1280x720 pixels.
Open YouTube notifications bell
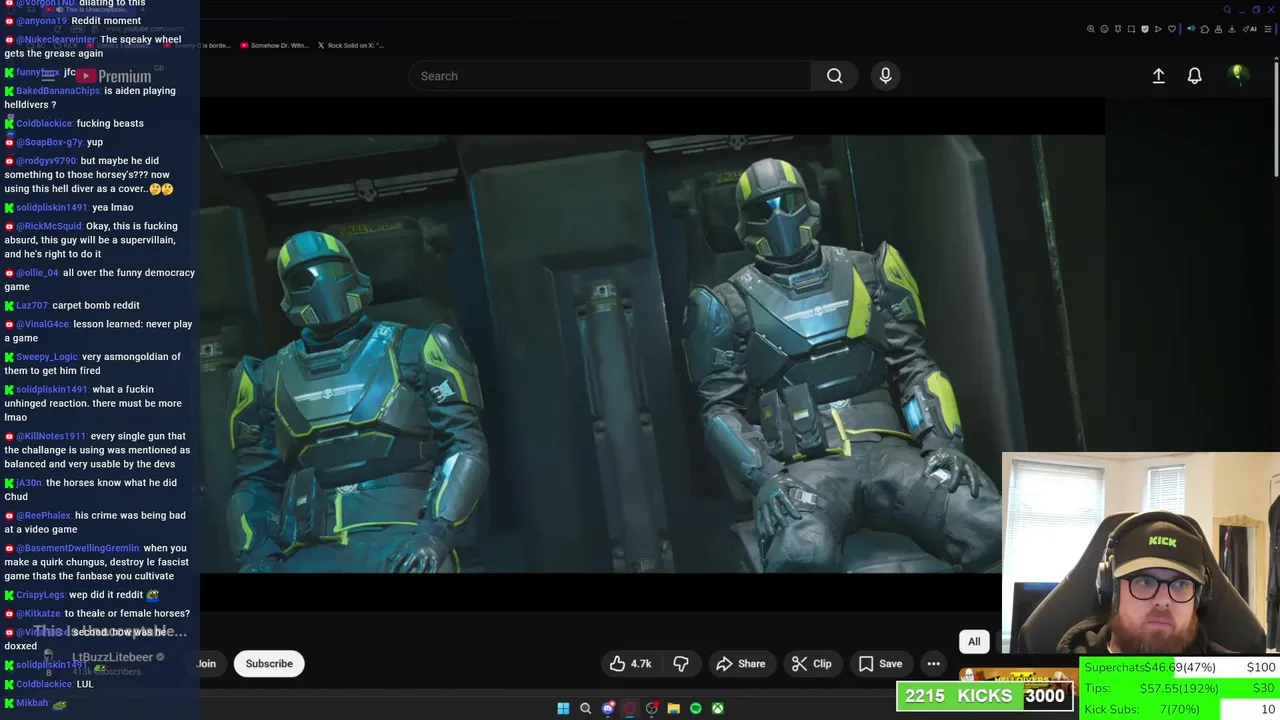[1194, 76]
